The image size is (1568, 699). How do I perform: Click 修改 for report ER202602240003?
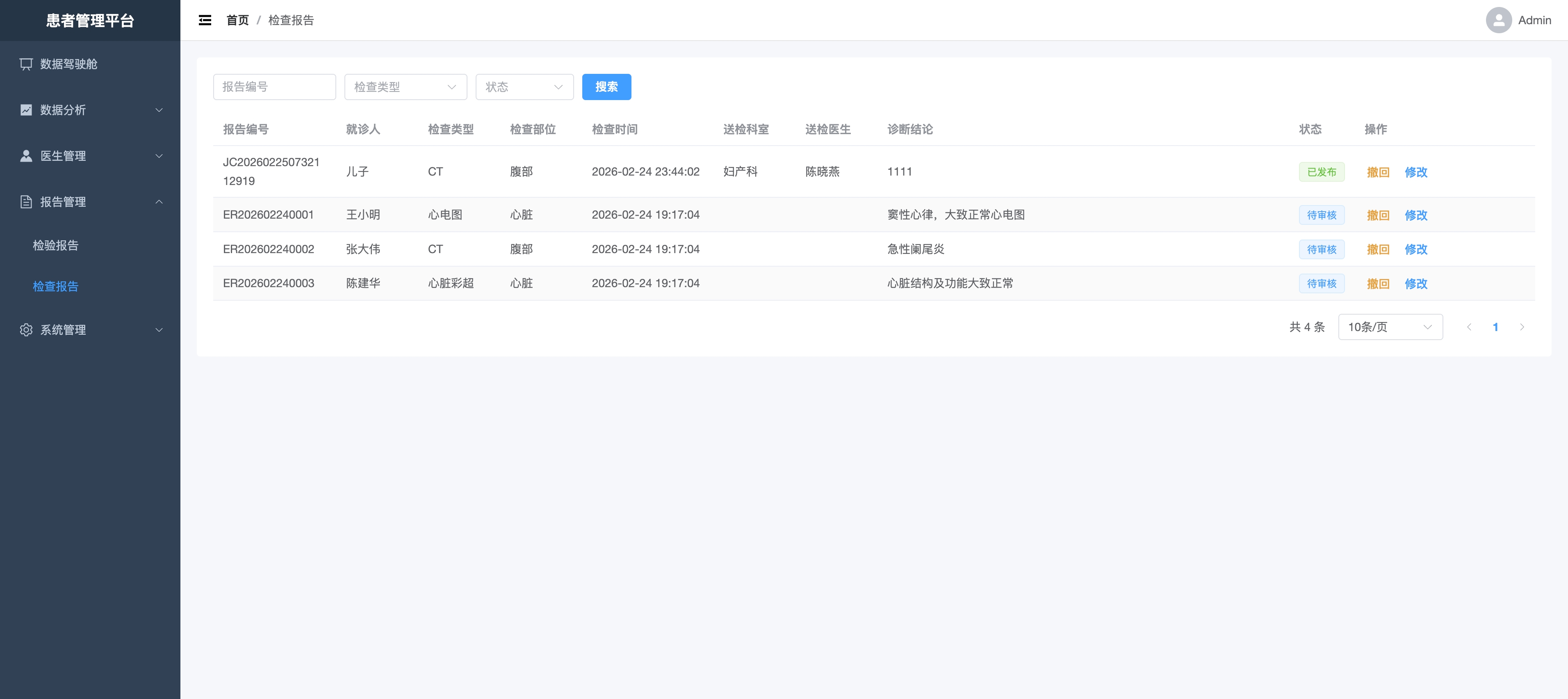pyautogui.click(x=1416, y=284)
